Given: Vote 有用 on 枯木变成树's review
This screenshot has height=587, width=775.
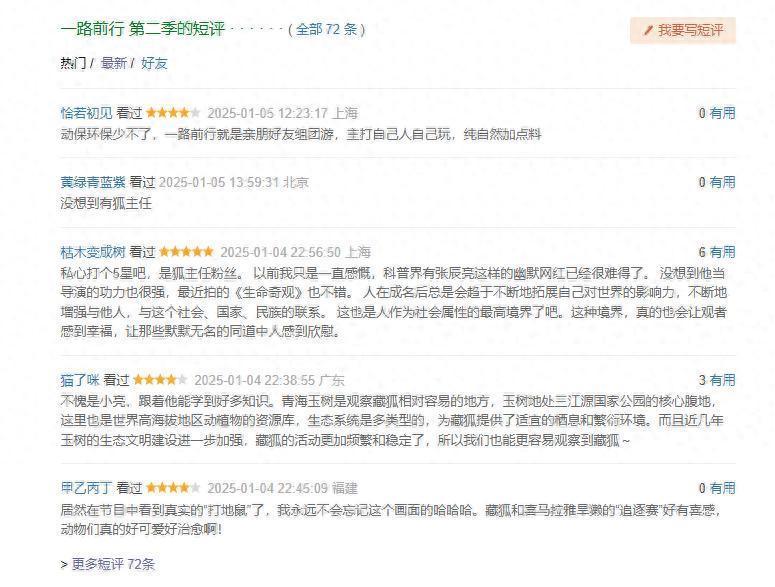Looking at the screenshot, I should click(x=722, y=252).
